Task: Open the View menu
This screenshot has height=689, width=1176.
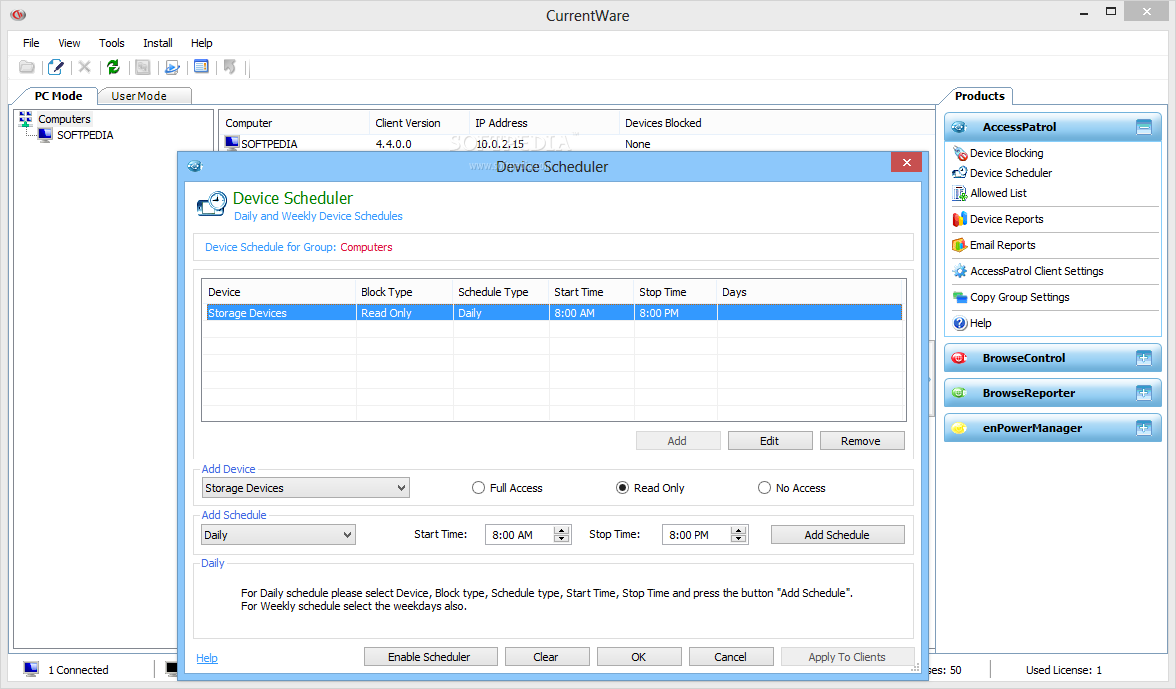Action: [69, 43]
